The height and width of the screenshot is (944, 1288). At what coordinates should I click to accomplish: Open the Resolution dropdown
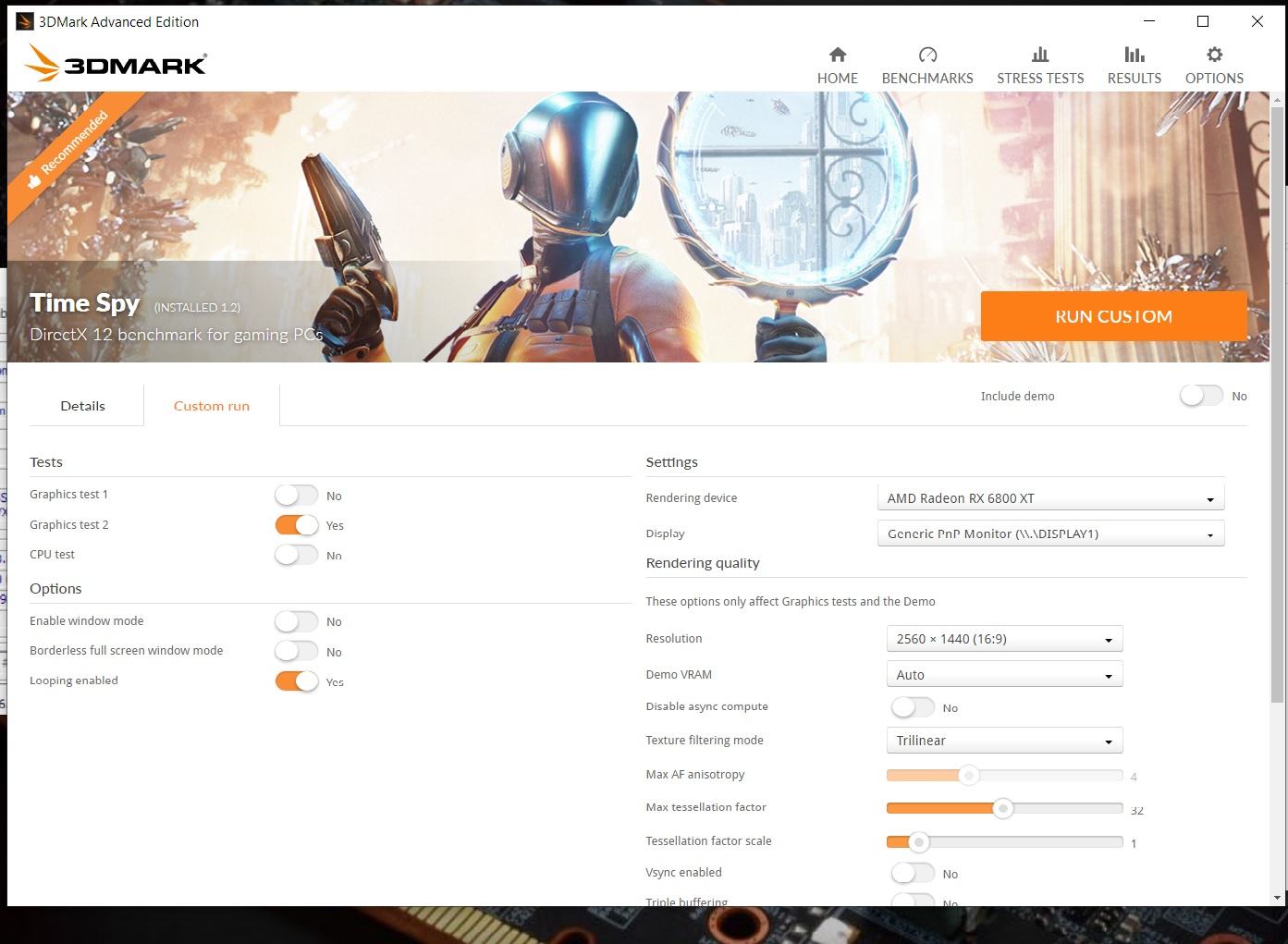1004,639
